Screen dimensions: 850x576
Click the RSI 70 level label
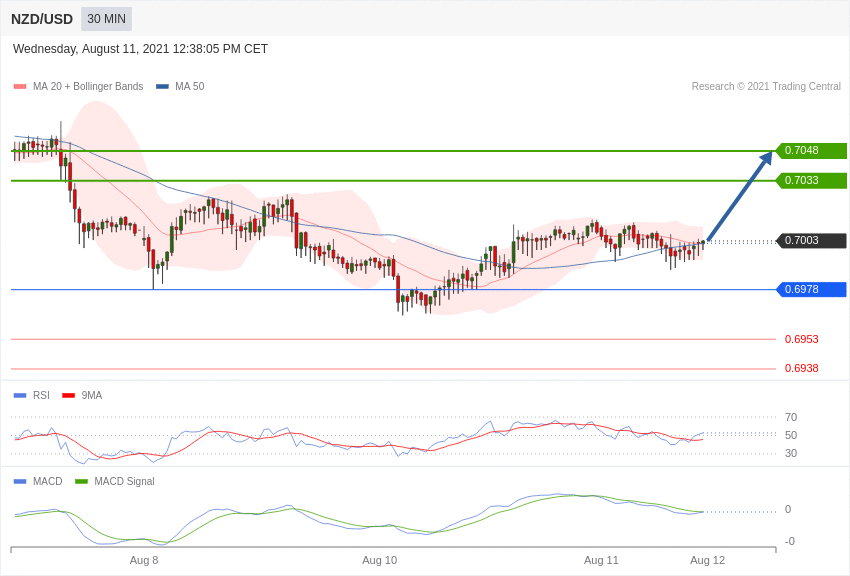pyautogui.click(x=791, y=418)
